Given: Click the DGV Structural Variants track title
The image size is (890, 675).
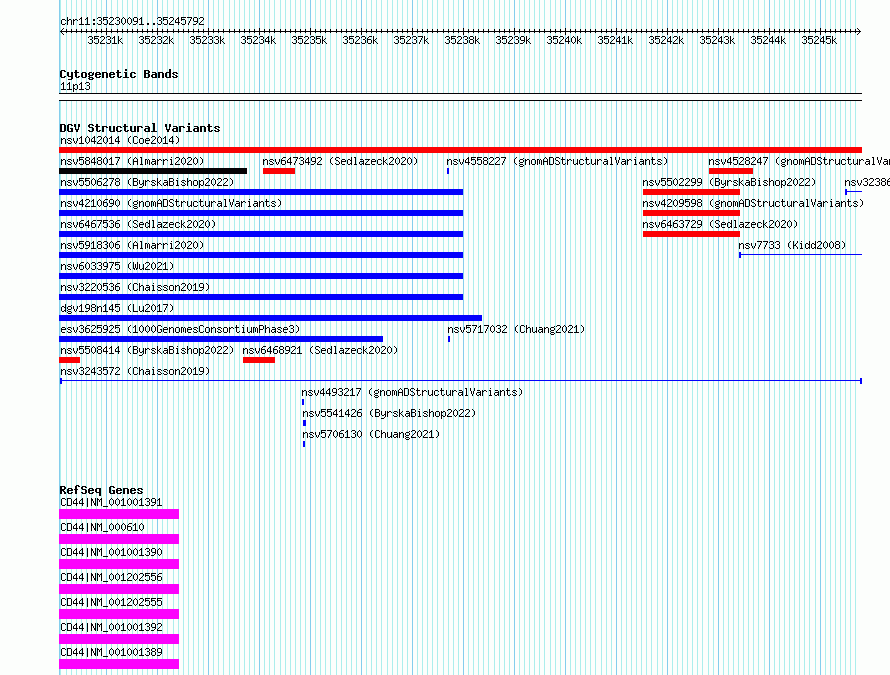Looking at the screenshot, I should pyautogui.click(x=140, y=128).
